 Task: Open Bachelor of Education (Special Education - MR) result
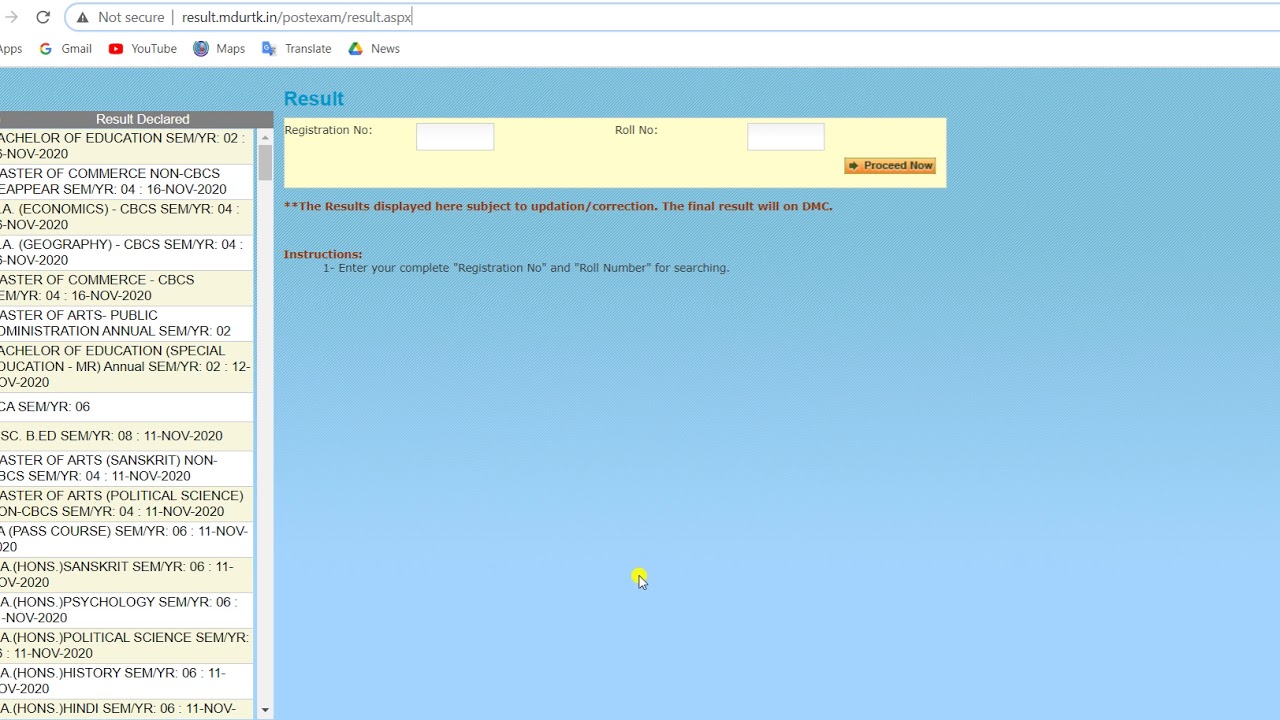click(x=126, y=367)
